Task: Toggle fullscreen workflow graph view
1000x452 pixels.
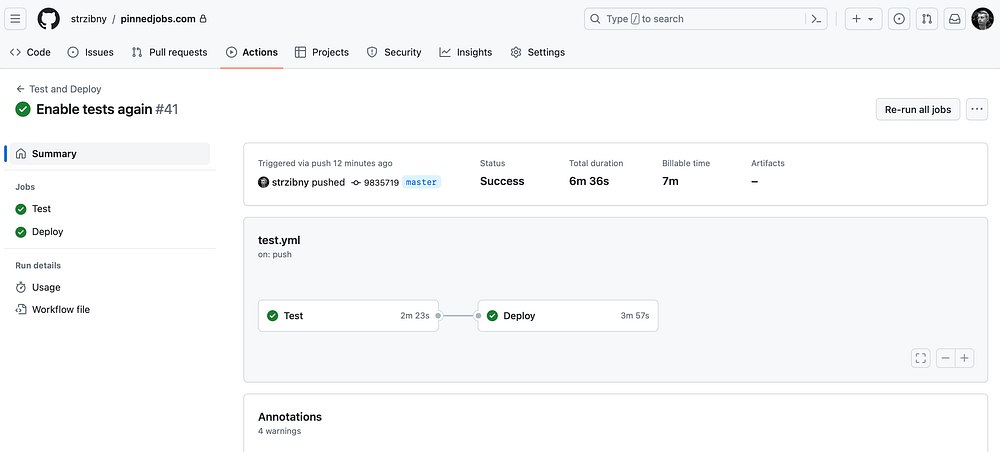Action: (921, 358)
